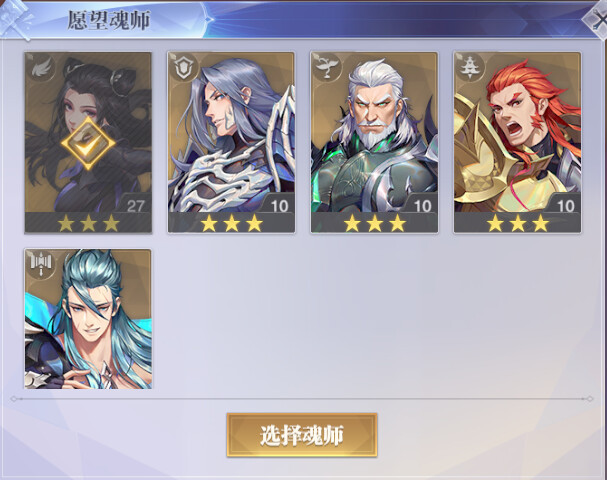Click the cannon class icon on teal-haired card
Screen dimensions: 607x480
(x=41, y=264)
